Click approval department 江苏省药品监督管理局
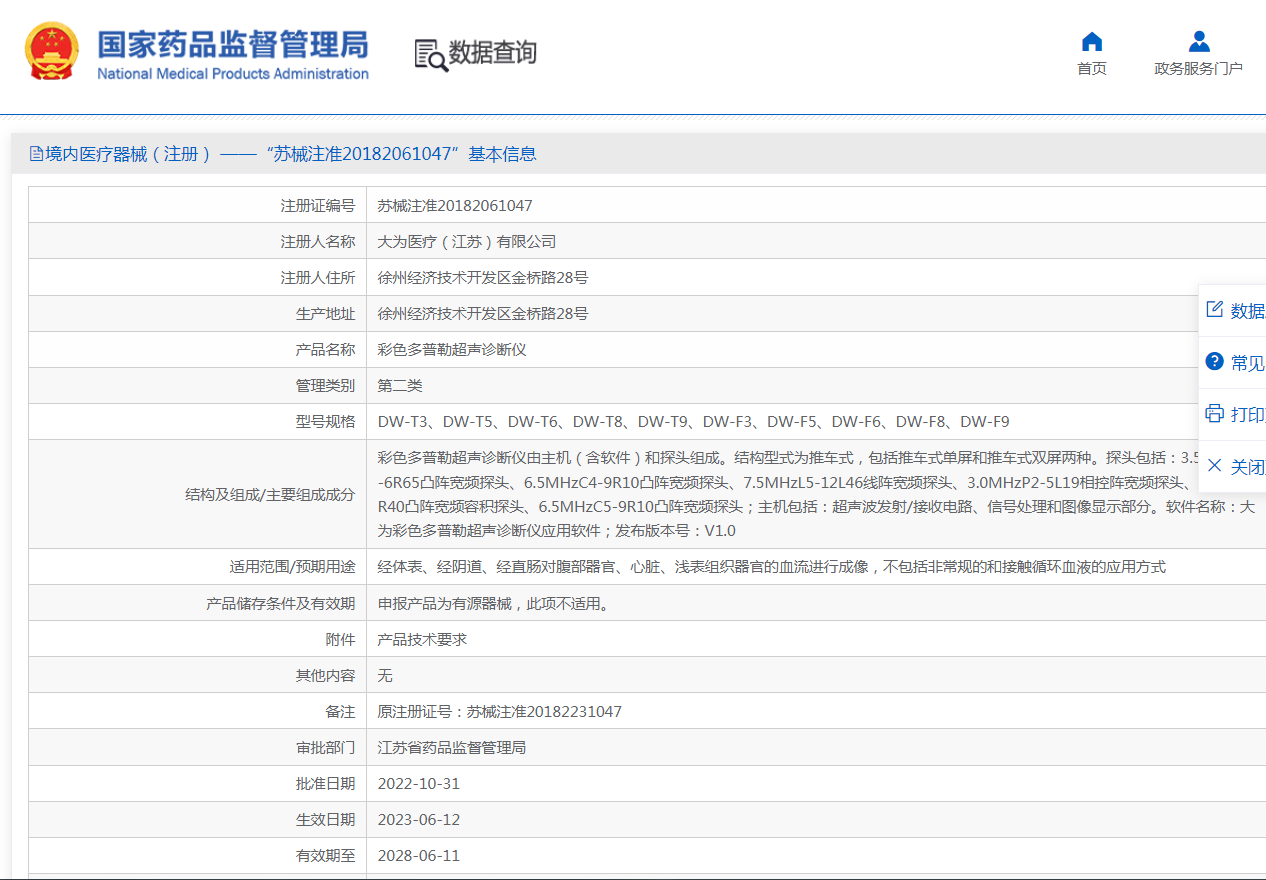This screenshot has height=880, width=1266. point(452,747)
